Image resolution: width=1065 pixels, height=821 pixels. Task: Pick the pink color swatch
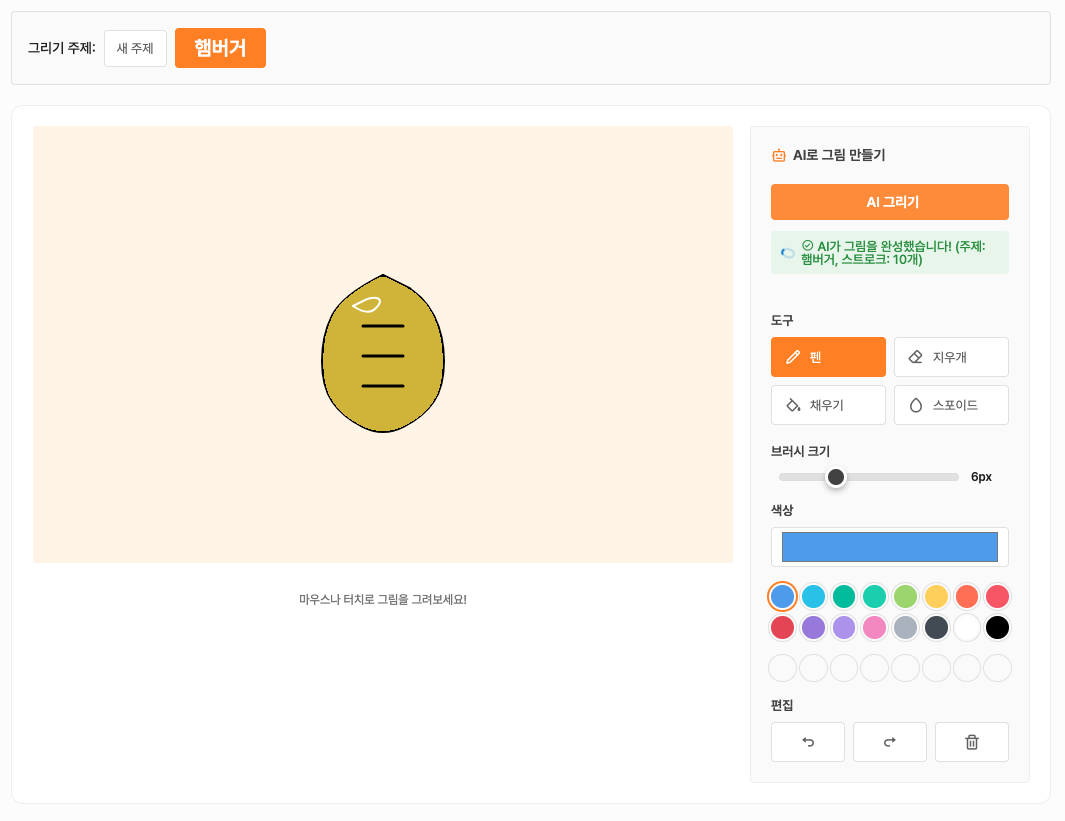[875, 628]
